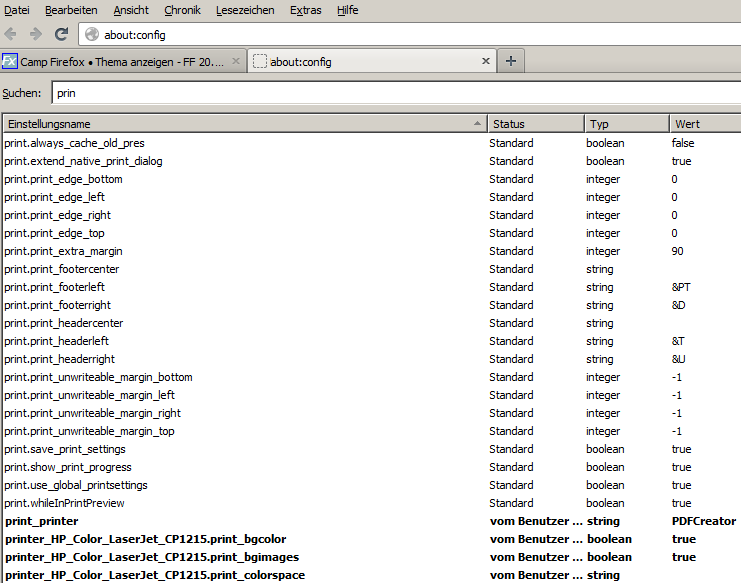This screenshot has height=583, width=741.
Task: Select print.print_unwriteable_margin_right row
Action: [x=372, y=413]
